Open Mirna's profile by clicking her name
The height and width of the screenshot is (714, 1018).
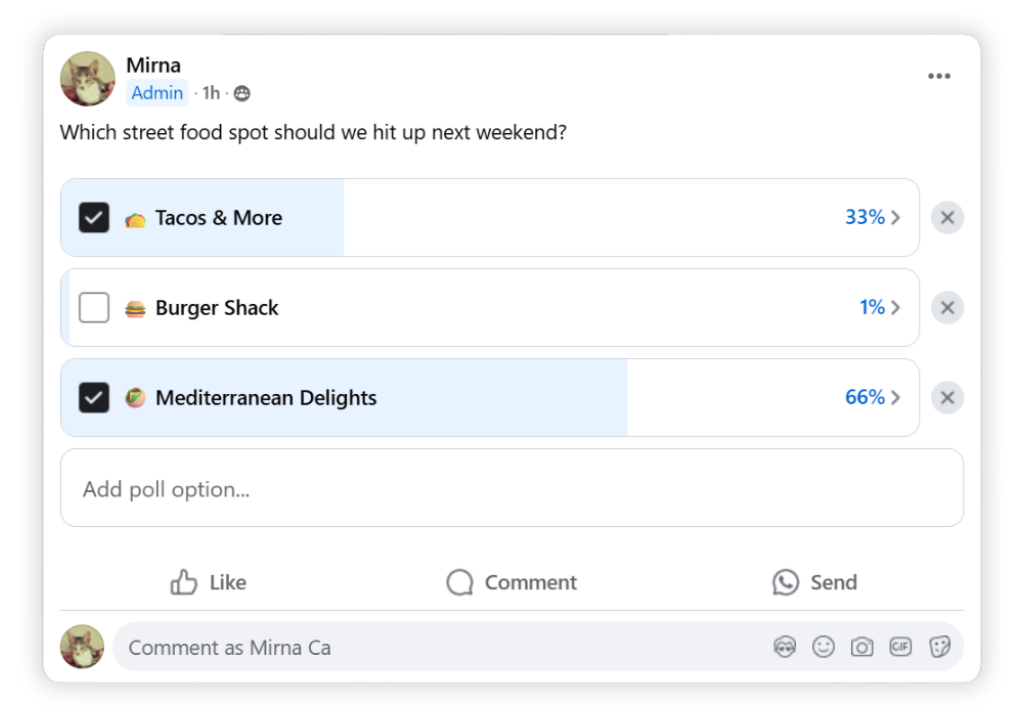[152, 64]
